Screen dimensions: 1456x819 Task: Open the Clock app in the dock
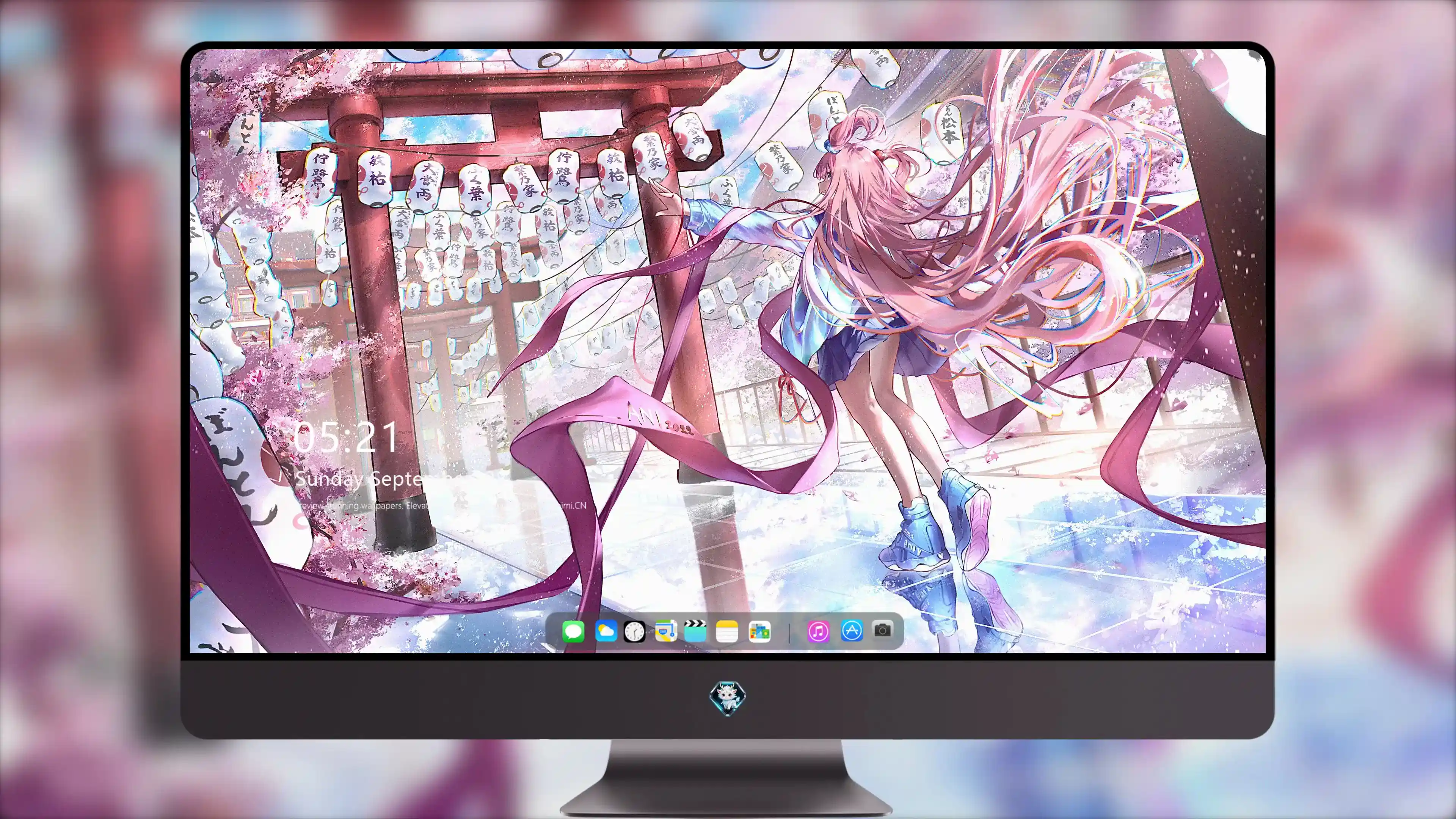coord(634,631)
